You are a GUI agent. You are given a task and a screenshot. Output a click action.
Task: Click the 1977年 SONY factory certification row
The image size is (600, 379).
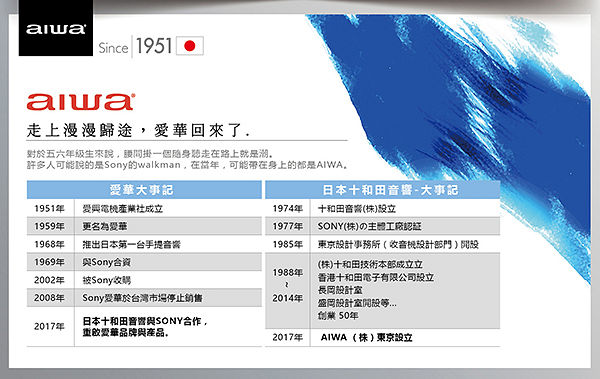[383, 226]
